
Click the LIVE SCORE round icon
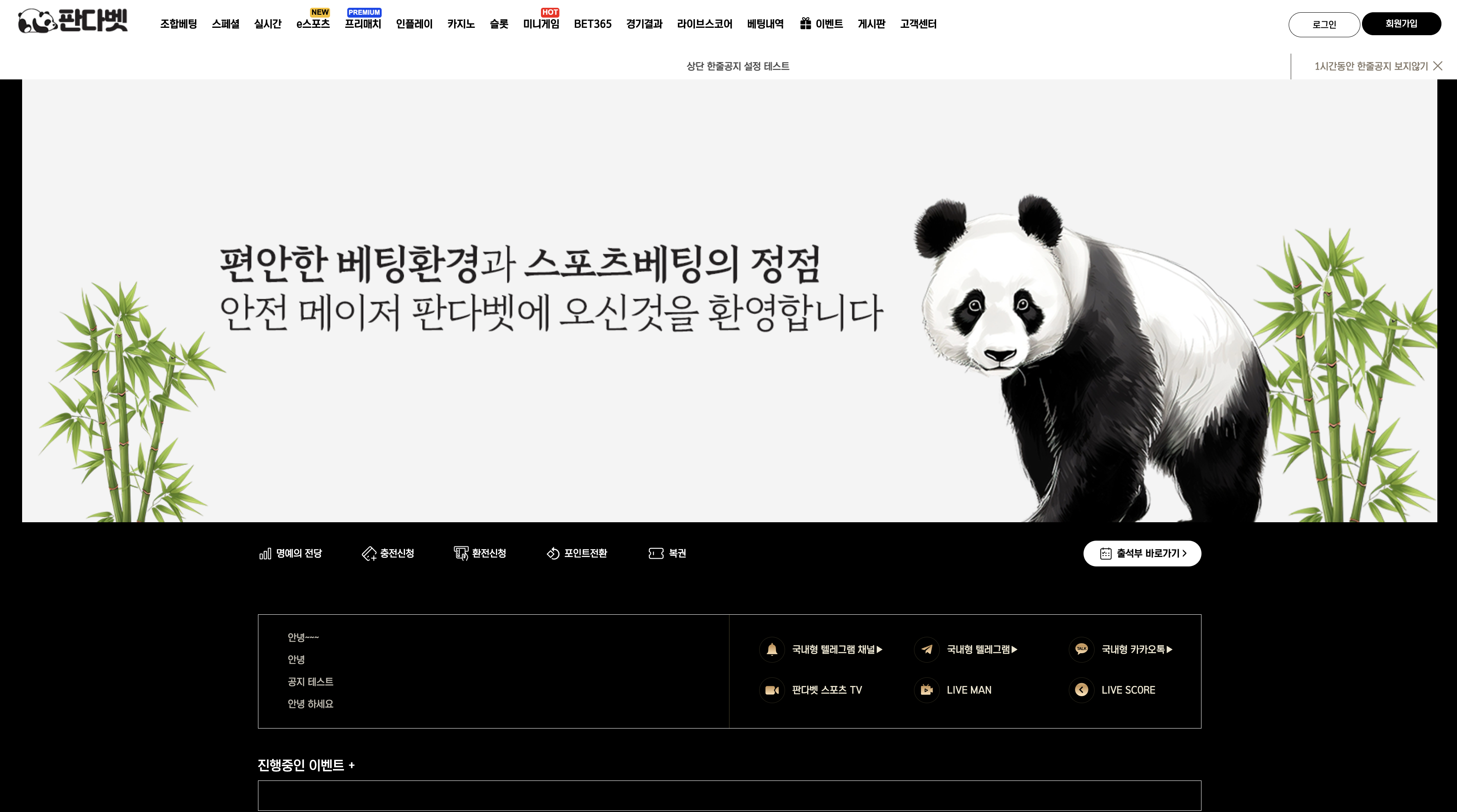1081,690
